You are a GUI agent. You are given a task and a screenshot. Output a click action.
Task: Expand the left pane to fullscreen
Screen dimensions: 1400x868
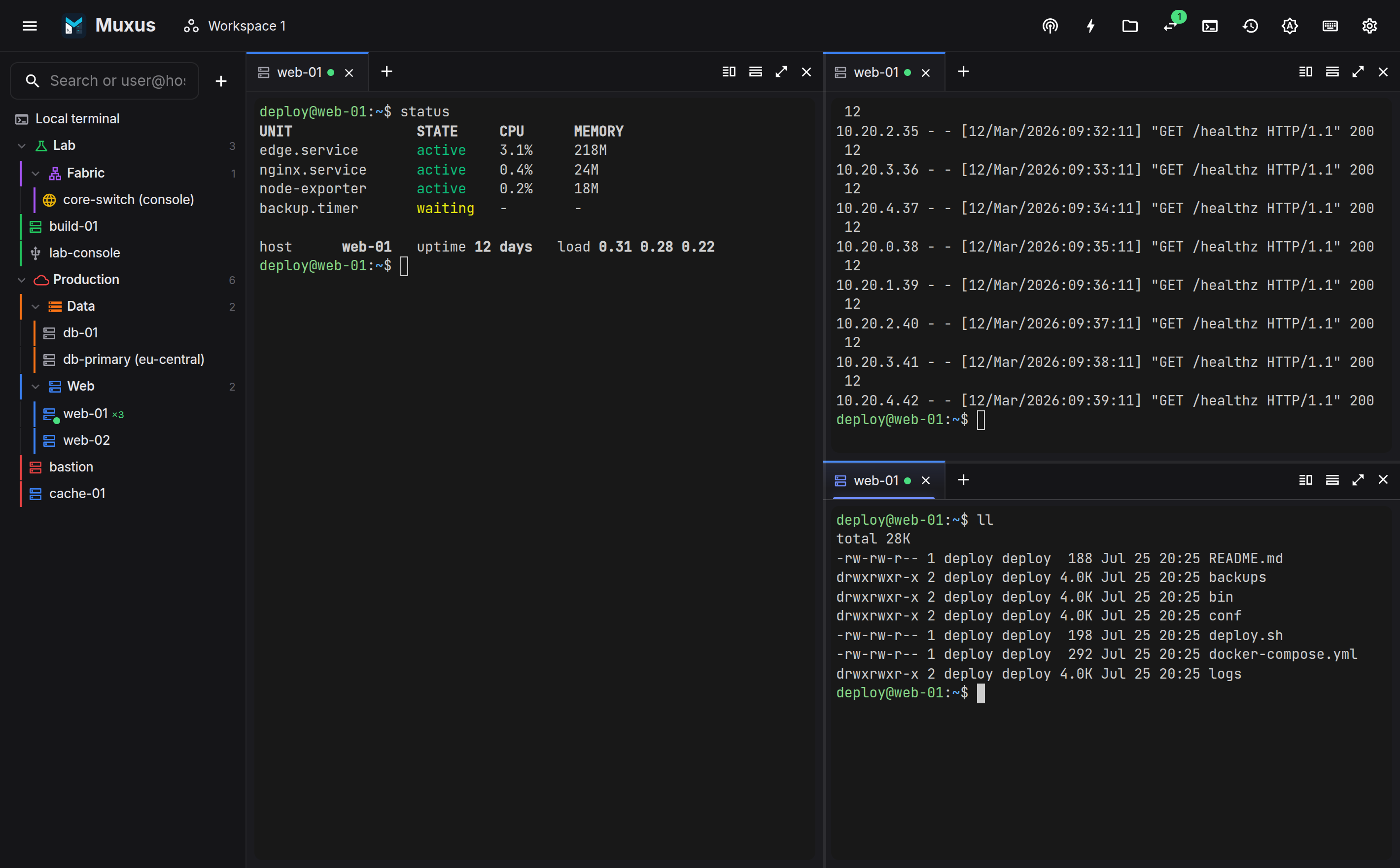(x=781, y=72)
